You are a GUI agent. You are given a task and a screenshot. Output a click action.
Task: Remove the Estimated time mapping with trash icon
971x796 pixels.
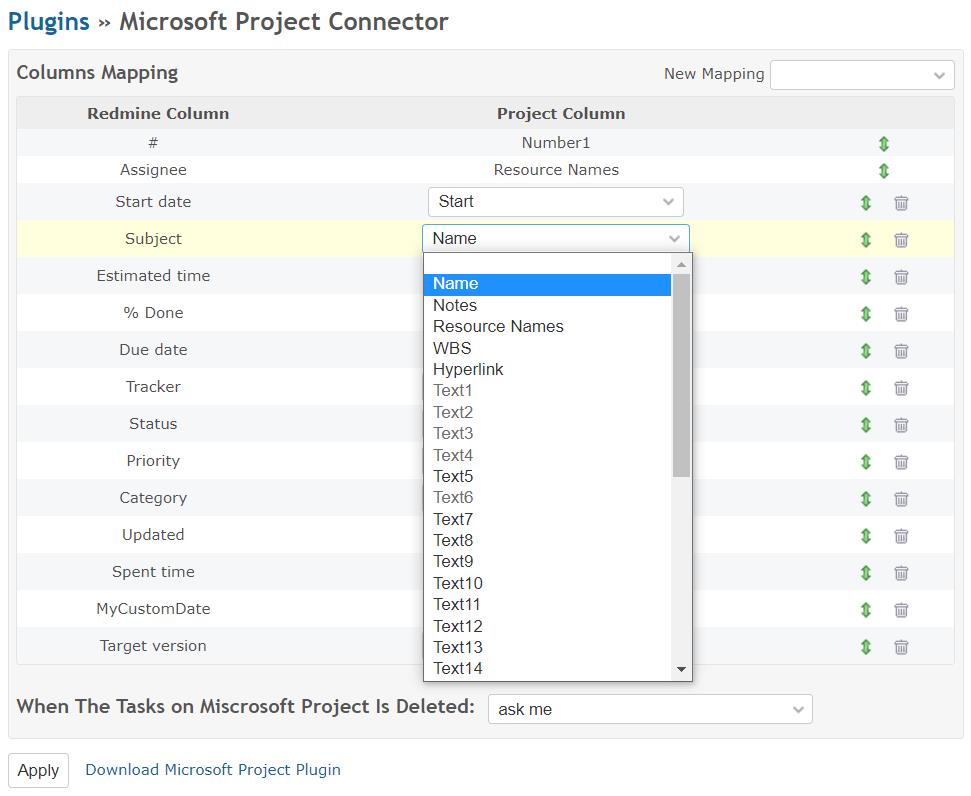click(901, 277)
